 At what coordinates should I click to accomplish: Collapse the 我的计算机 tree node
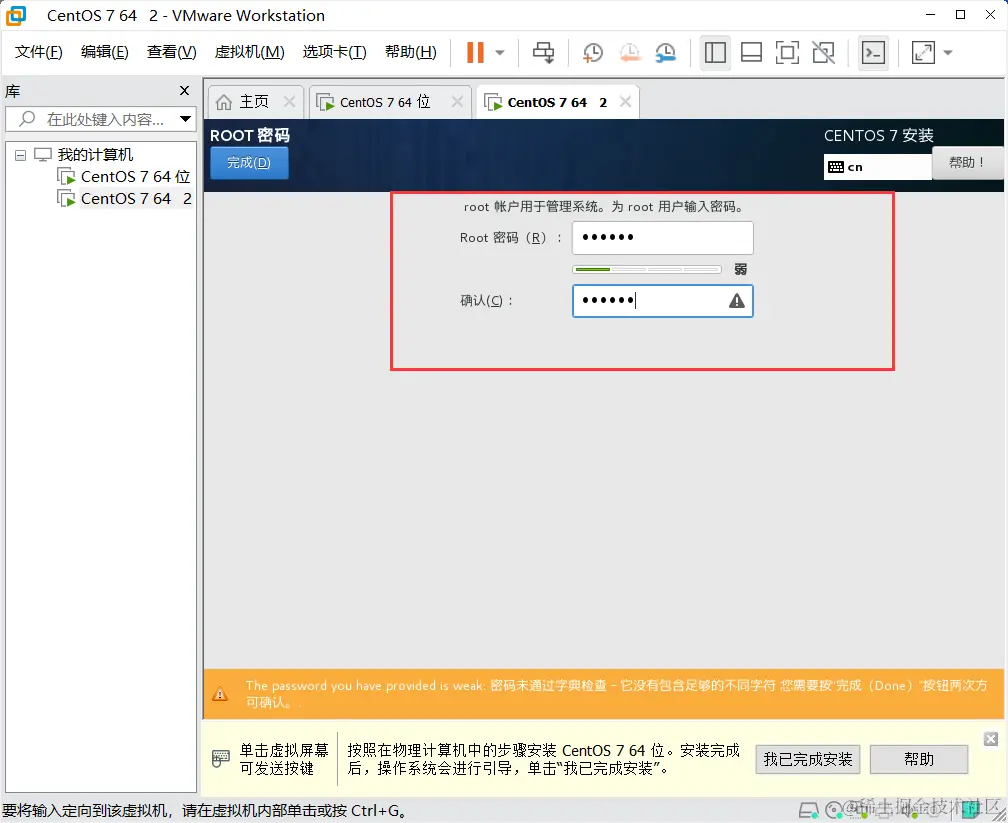[x=20, y=154]
